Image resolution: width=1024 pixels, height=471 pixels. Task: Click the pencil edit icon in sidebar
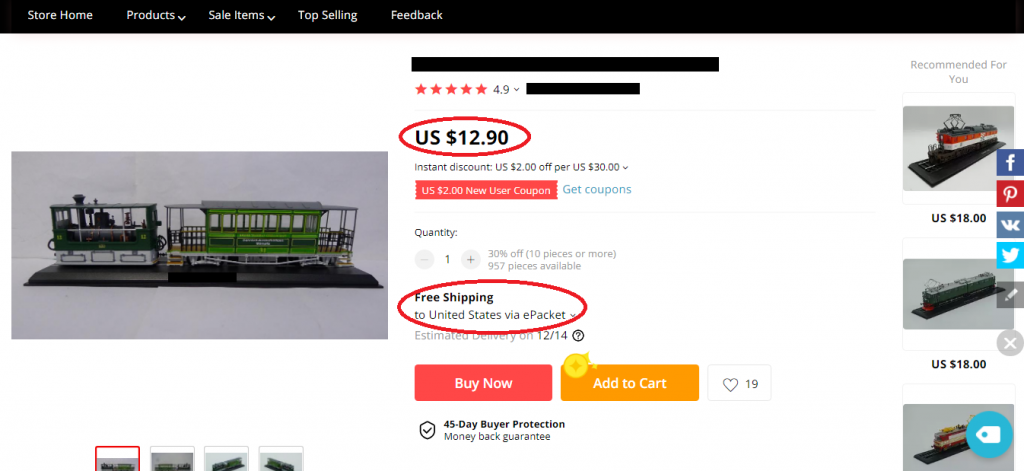click(x=1010, y=294)
